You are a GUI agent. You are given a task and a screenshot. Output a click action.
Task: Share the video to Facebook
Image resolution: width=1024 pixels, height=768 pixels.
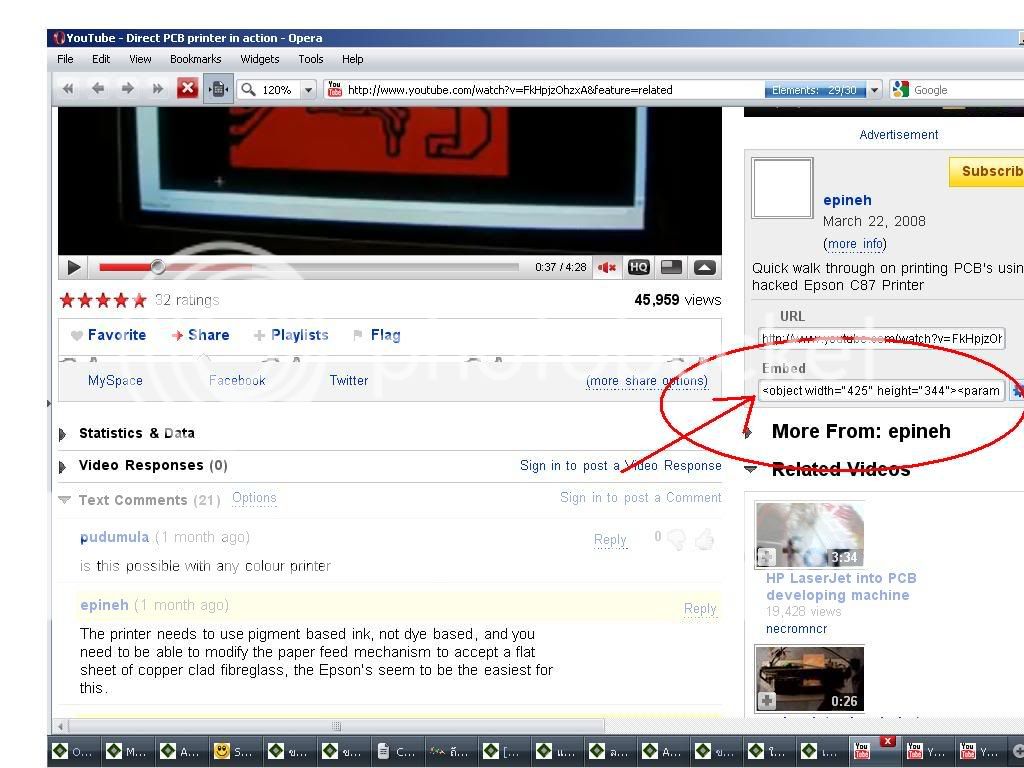point(237,380)
